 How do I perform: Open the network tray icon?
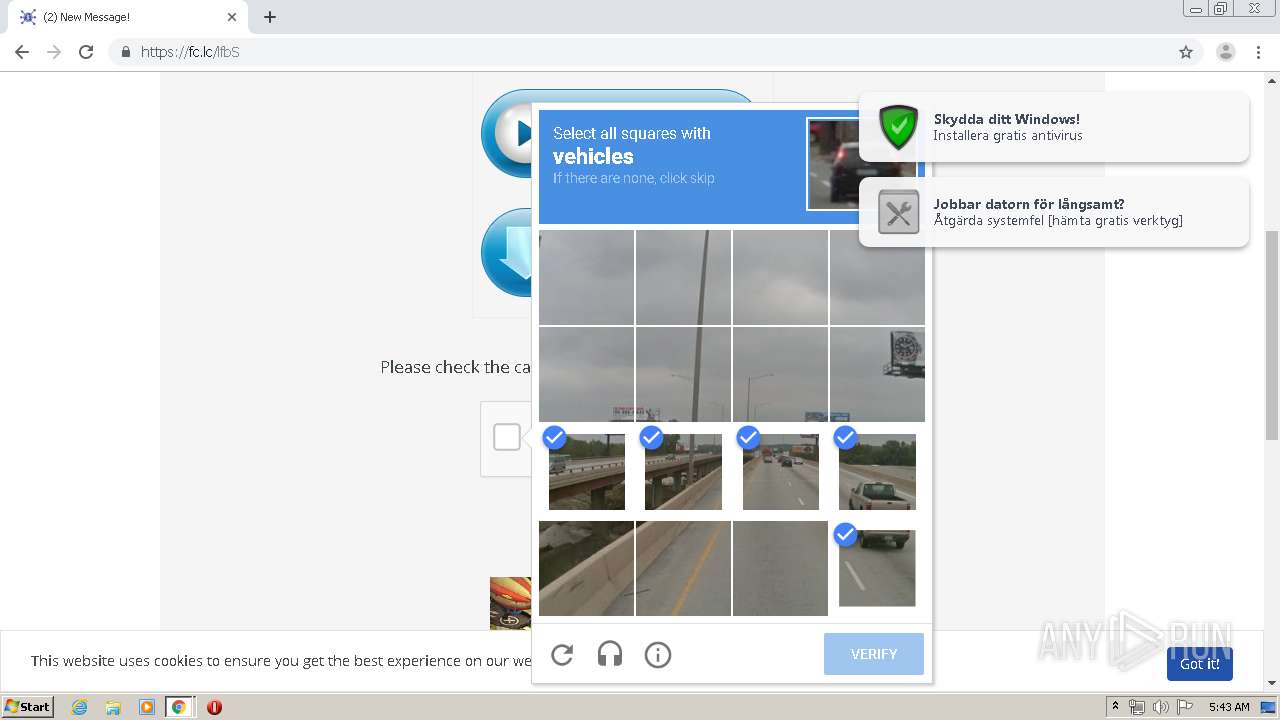click(x=1137, y=707)
